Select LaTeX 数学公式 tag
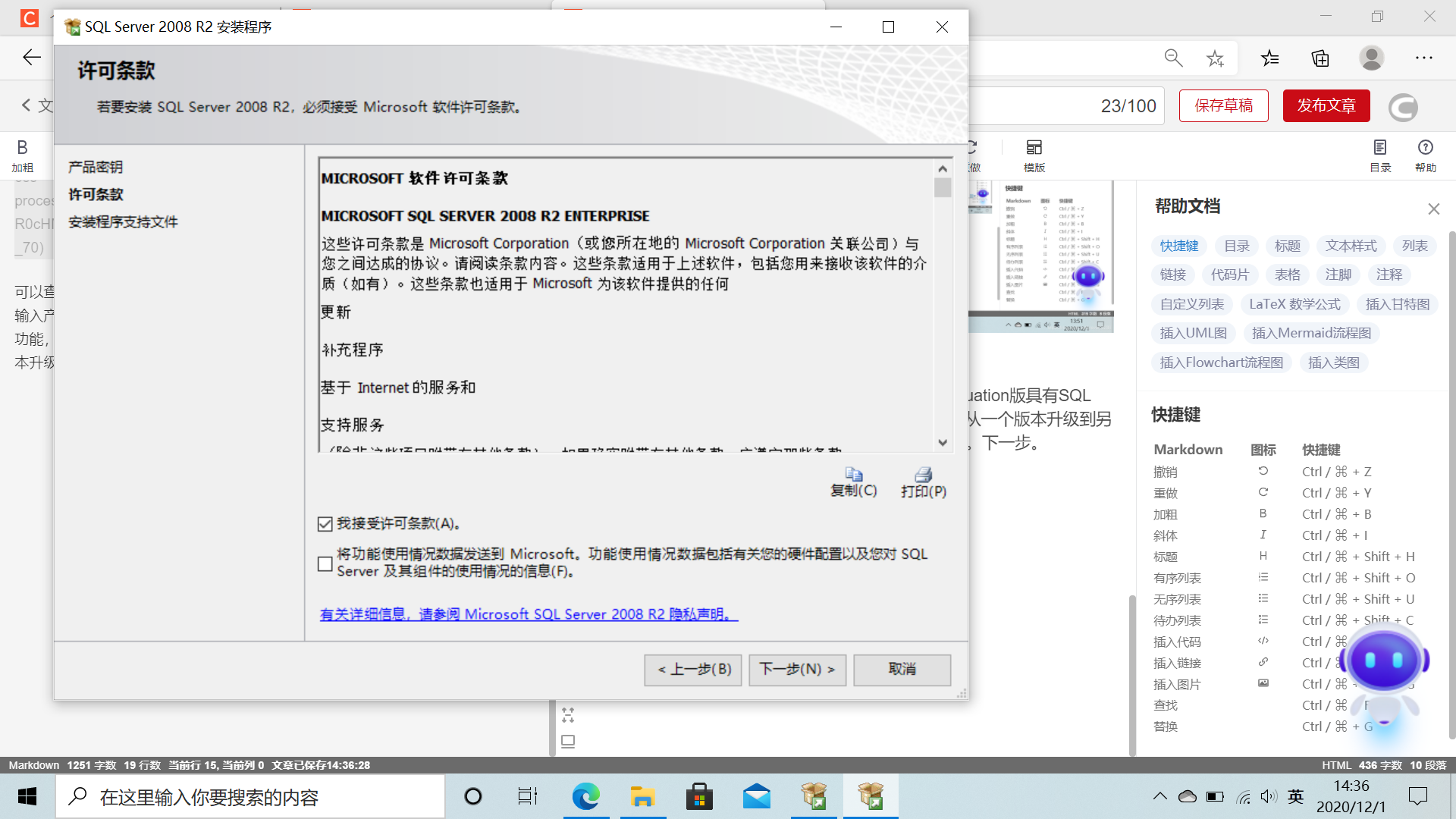Image resolution: width=1456 pixels, height=819 pixels. (x=1294, y=304)
